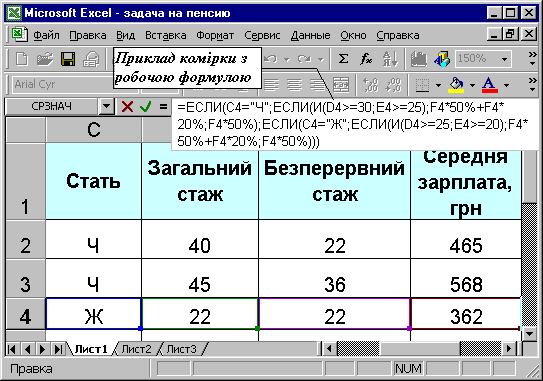Merge and center cells icon

[x=341, y=85]
